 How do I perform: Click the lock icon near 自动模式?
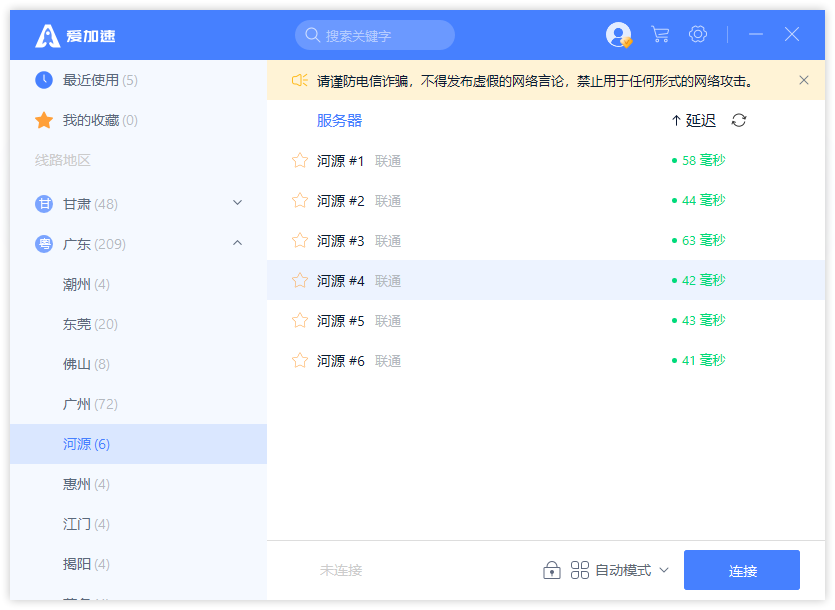coord(552,570)
